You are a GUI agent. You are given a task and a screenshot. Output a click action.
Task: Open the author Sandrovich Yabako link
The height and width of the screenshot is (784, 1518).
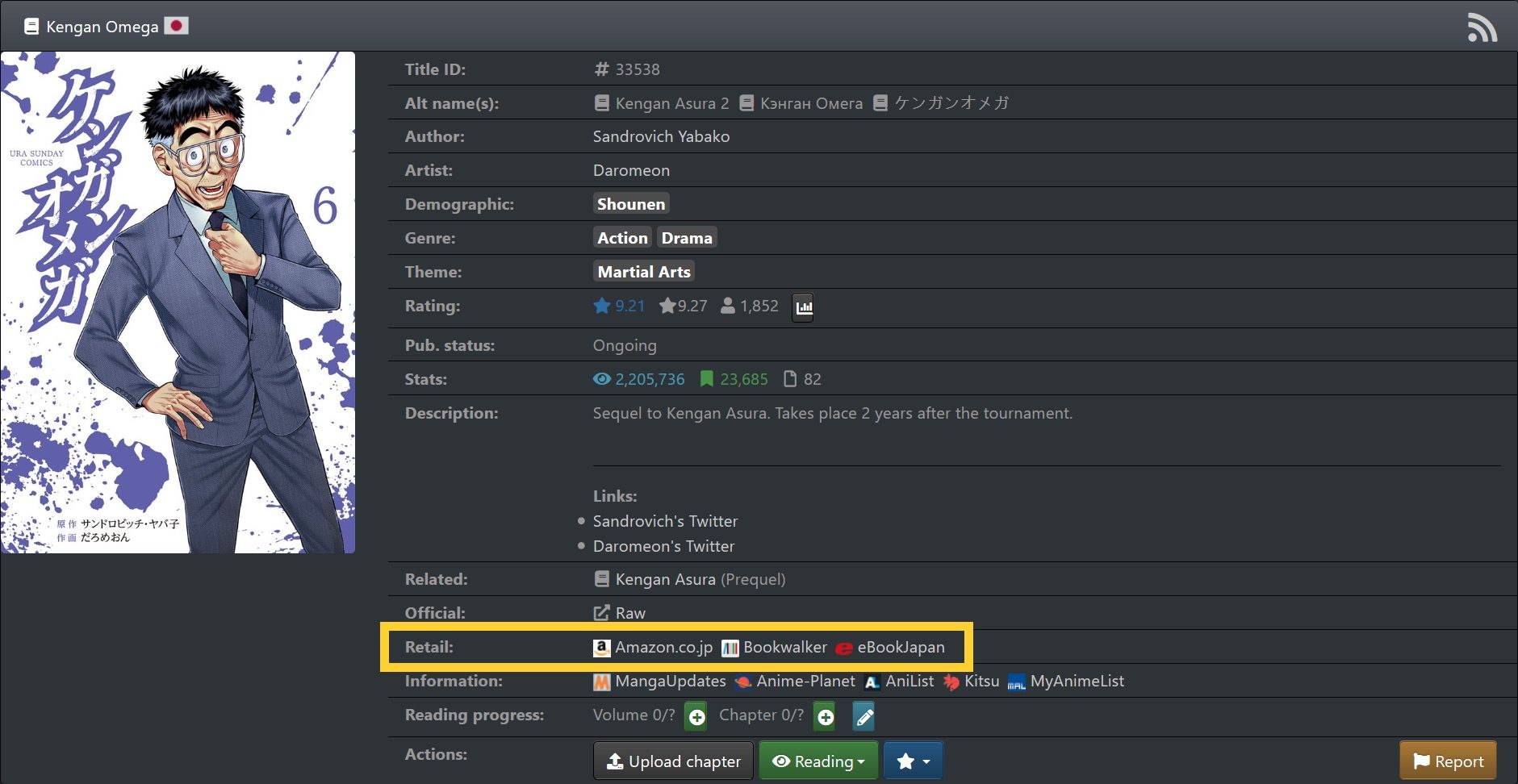[661, 137]
